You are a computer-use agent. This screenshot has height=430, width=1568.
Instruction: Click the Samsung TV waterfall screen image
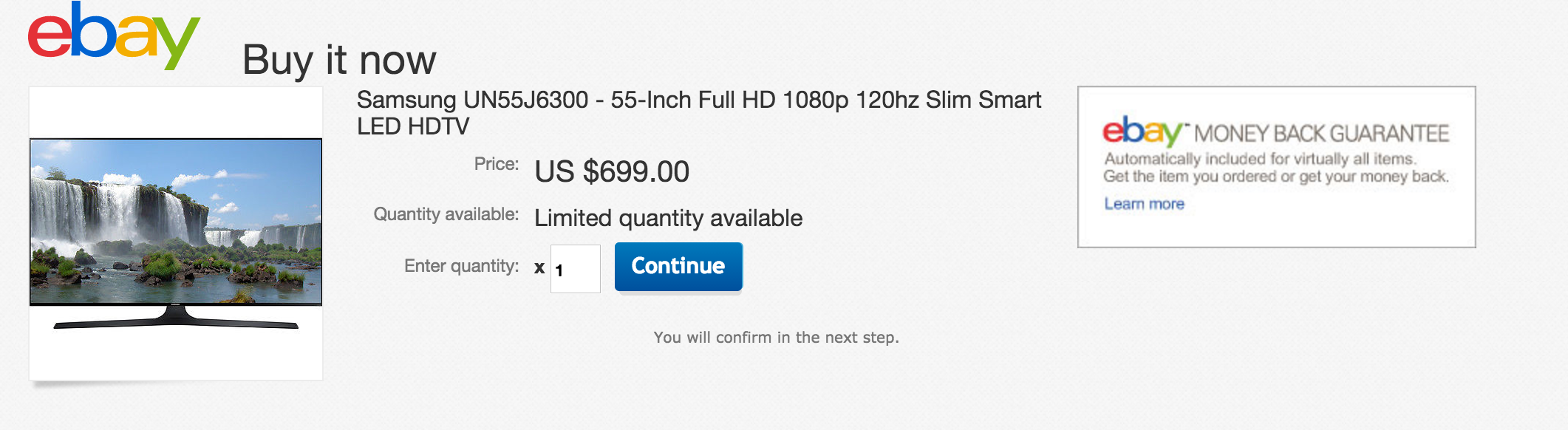[176, 220]
